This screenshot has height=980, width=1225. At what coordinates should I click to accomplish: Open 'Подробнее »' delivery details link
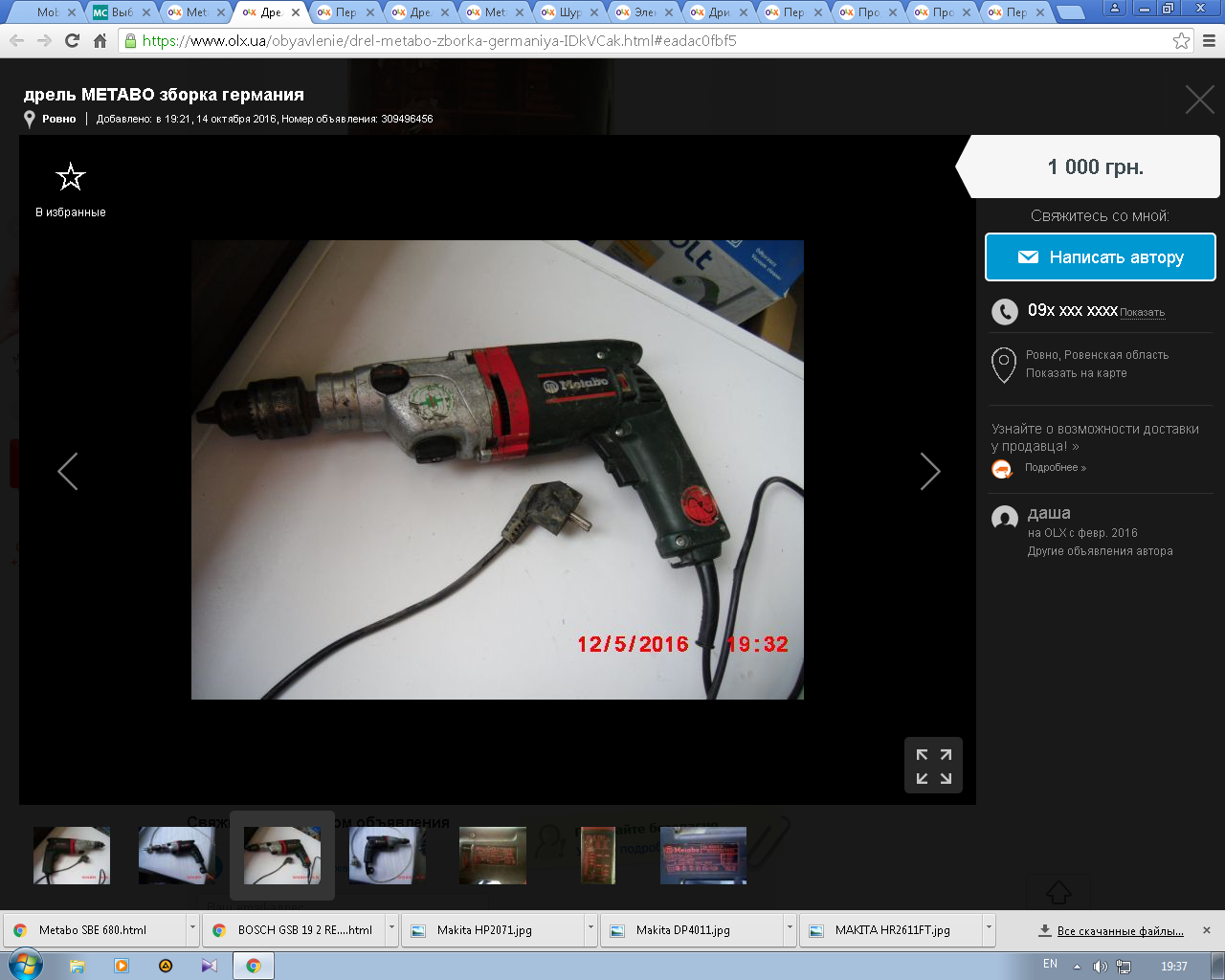pyautogui.click(x=1056, y=468)
